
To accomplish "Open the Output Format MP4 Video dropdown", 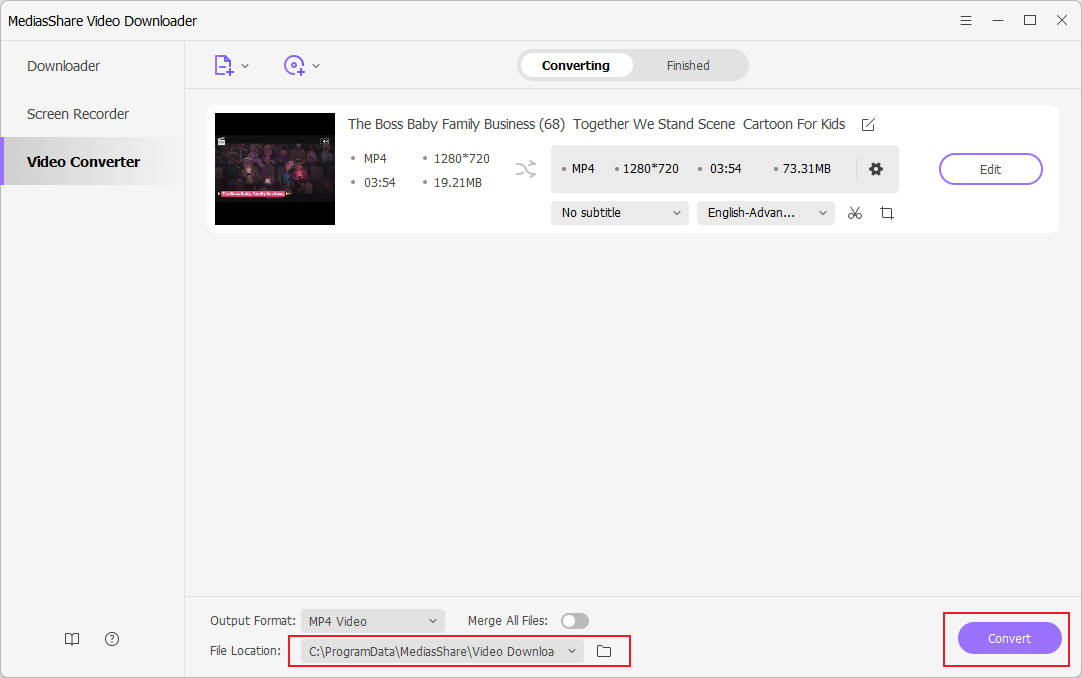I will click(x=373, y=621).
